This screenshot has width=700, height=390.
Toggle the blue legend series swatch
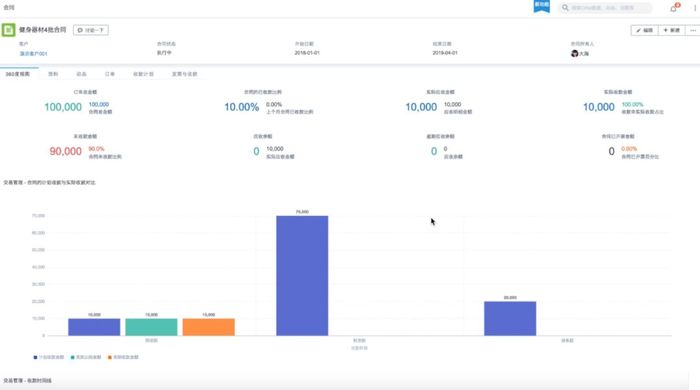tap(35, 357)
